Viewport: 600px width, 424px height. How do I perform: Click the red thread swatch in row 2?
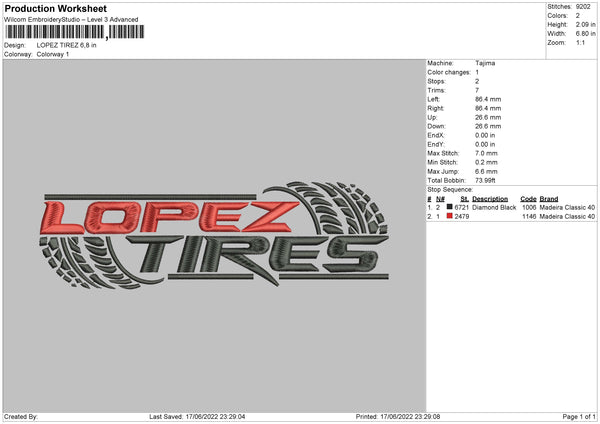450,216
